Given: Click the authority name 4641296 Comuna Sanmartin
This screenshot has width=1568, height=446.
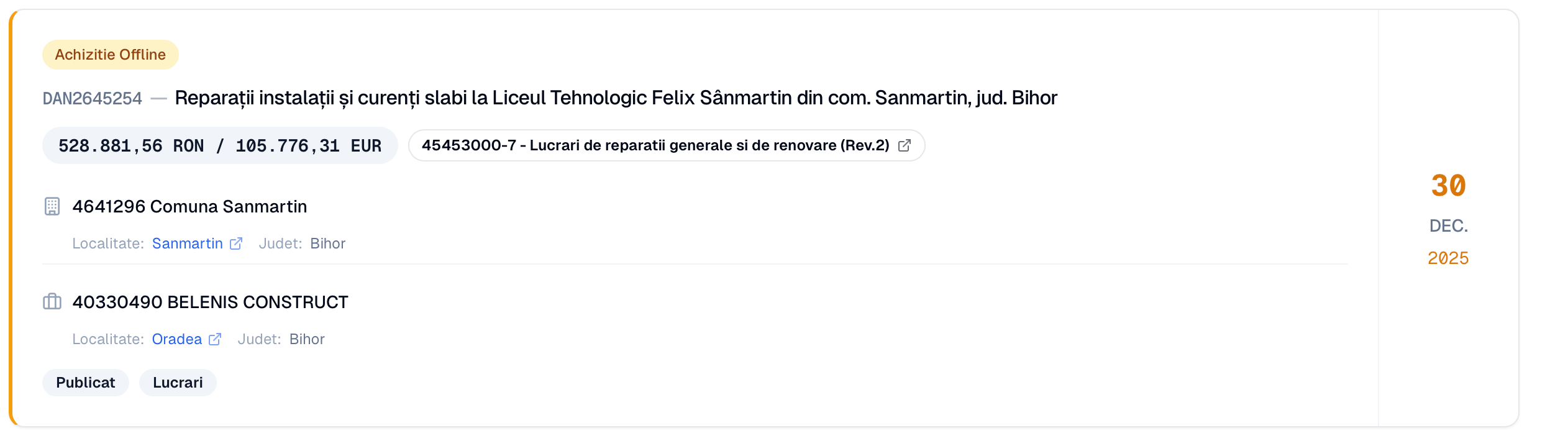Looking at the screenshot, I should [189, 206].
